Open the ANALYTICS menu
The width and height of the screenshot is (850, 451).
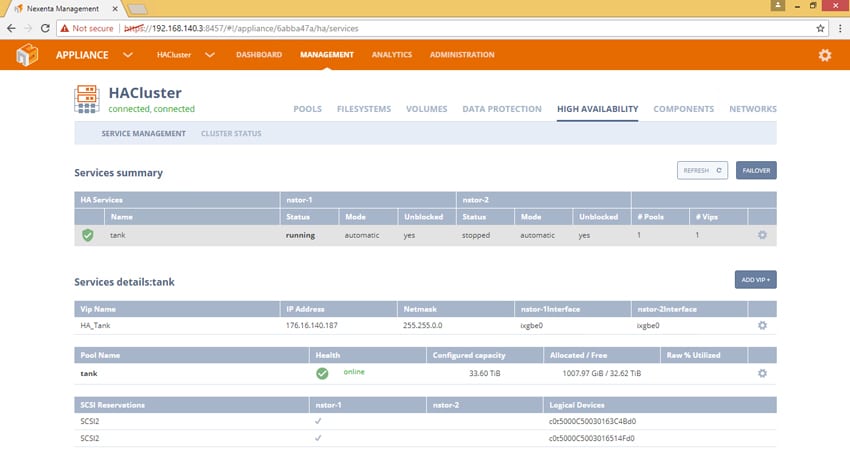tap(392, 55)
